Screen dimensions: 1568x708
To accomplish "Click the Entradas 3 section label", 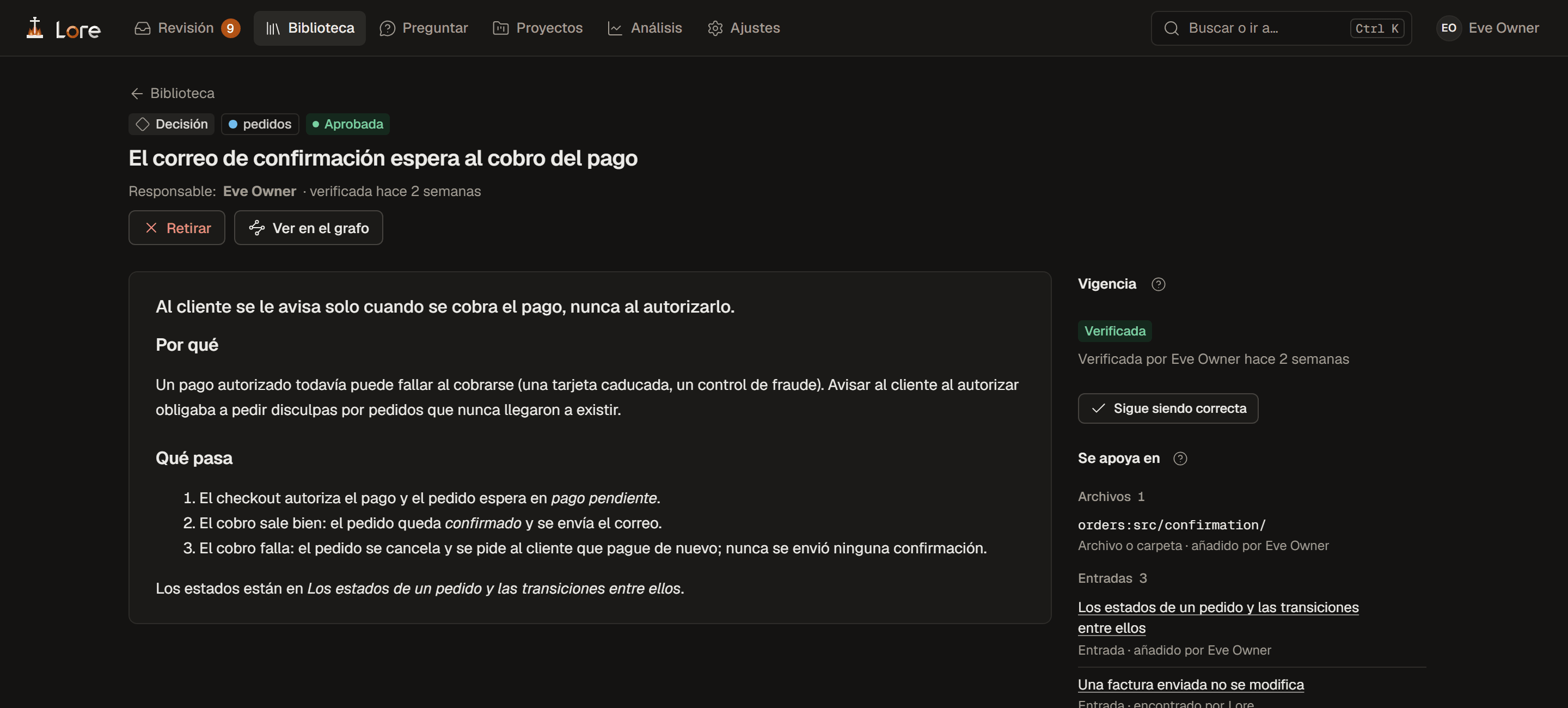I will [x=1113, y=578].
